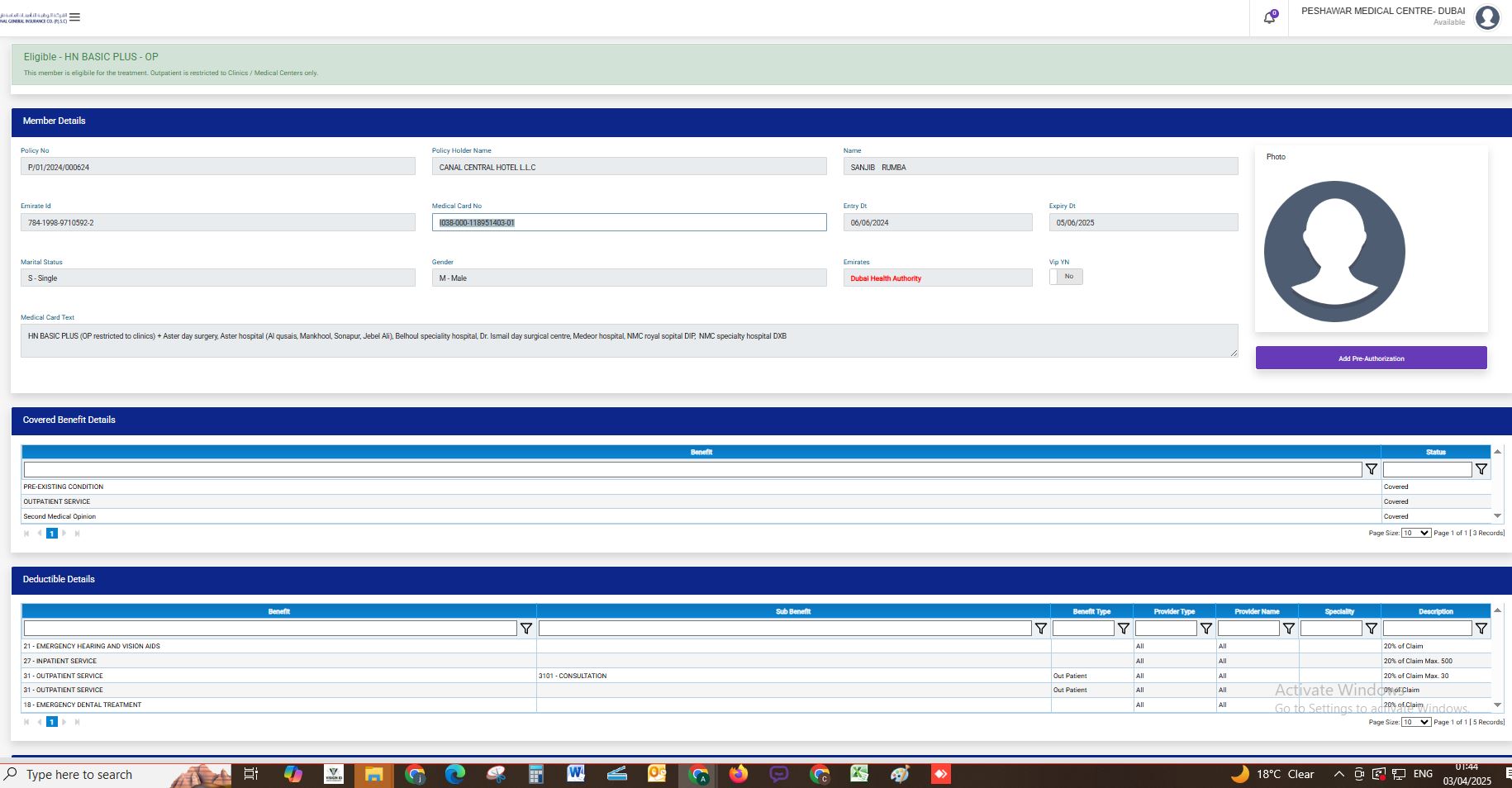Screen dimensions: 1512x788
Task: Click the Benefit Type filter icon
Action: click(1123, 629)
